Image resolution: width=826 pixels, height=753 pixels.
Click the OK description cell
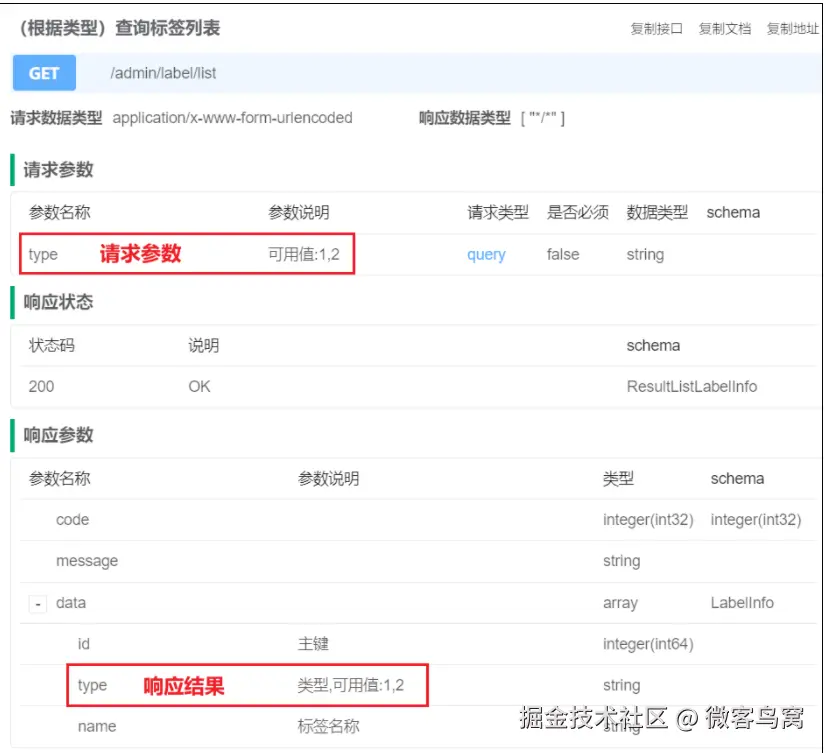pos(199,387)
